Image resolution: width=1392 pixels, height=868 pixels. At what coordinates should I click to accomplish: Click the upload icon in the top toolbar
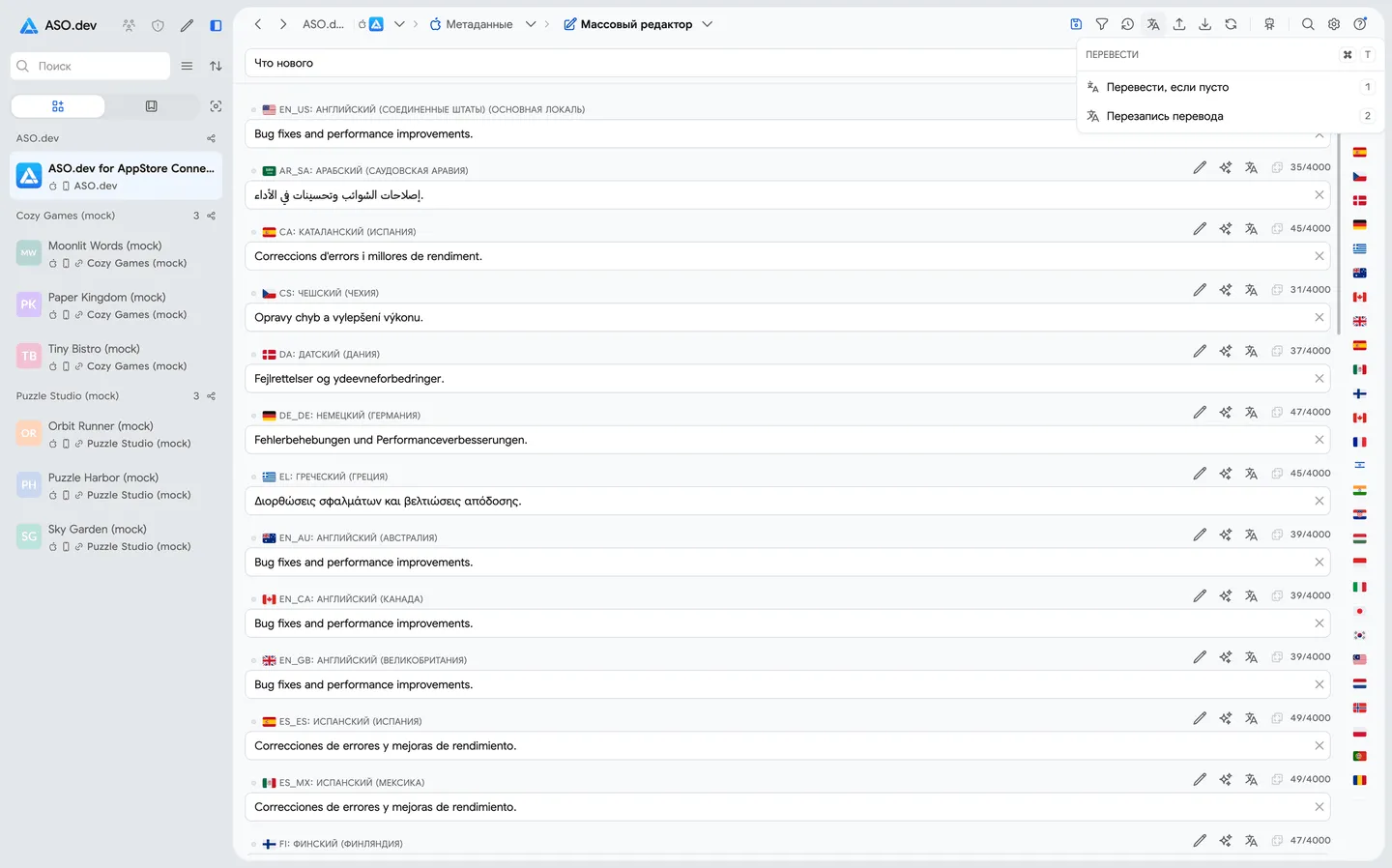click(1179, 24)
